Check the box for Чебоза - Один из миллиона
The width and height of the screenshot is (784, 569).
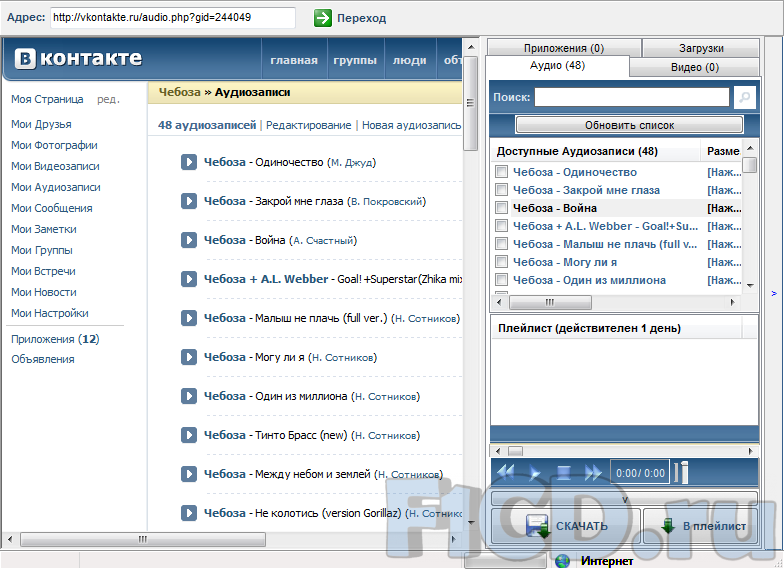click(x=502, y=280)
